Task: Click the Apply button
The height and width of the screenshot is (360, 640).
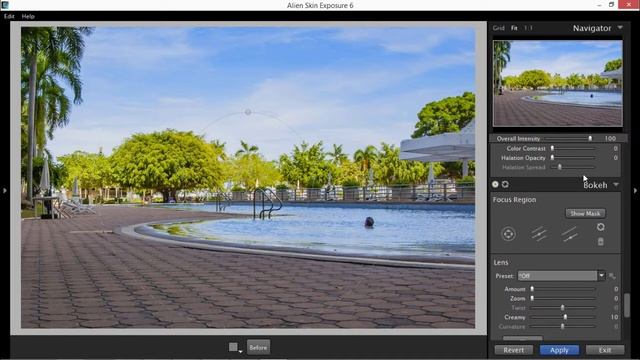Action: (x=559, y=350)
